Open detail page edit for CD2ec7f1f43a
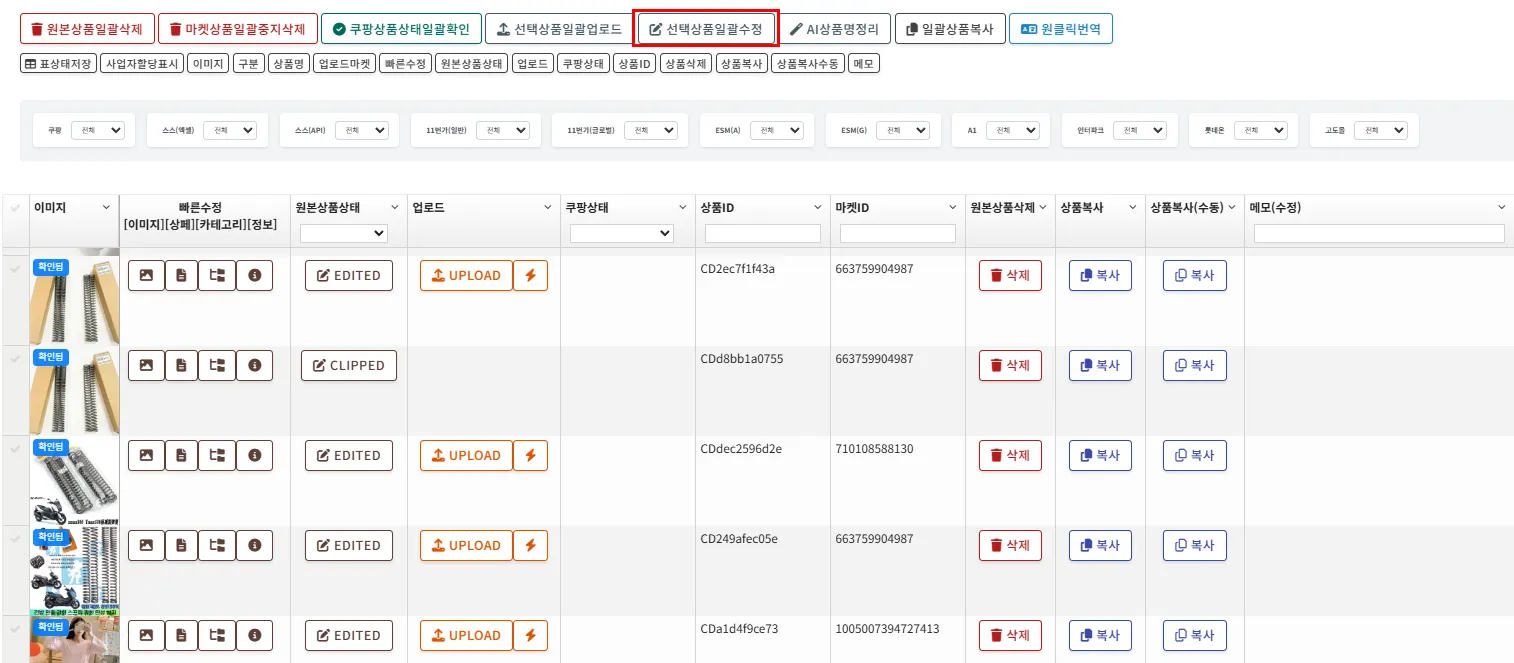Image resolution: width=1514 pixels, height=663 pixels. [x=181, y=275]
